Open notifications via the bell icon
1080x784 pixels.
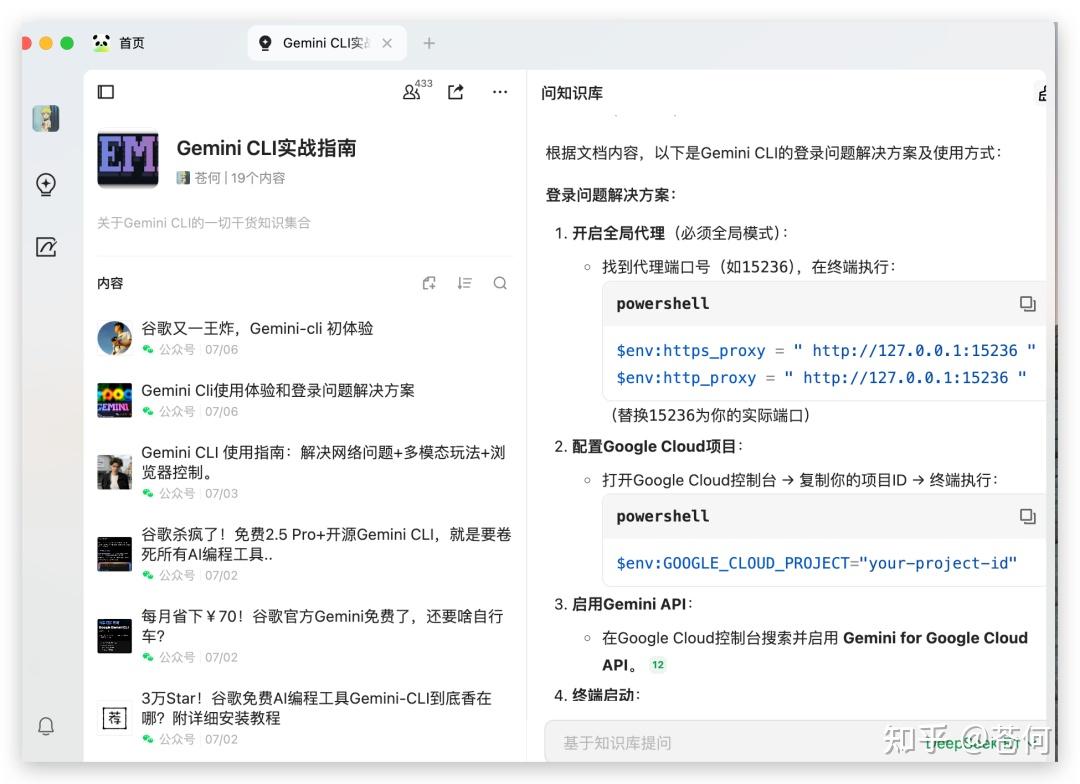click(46, 727)
